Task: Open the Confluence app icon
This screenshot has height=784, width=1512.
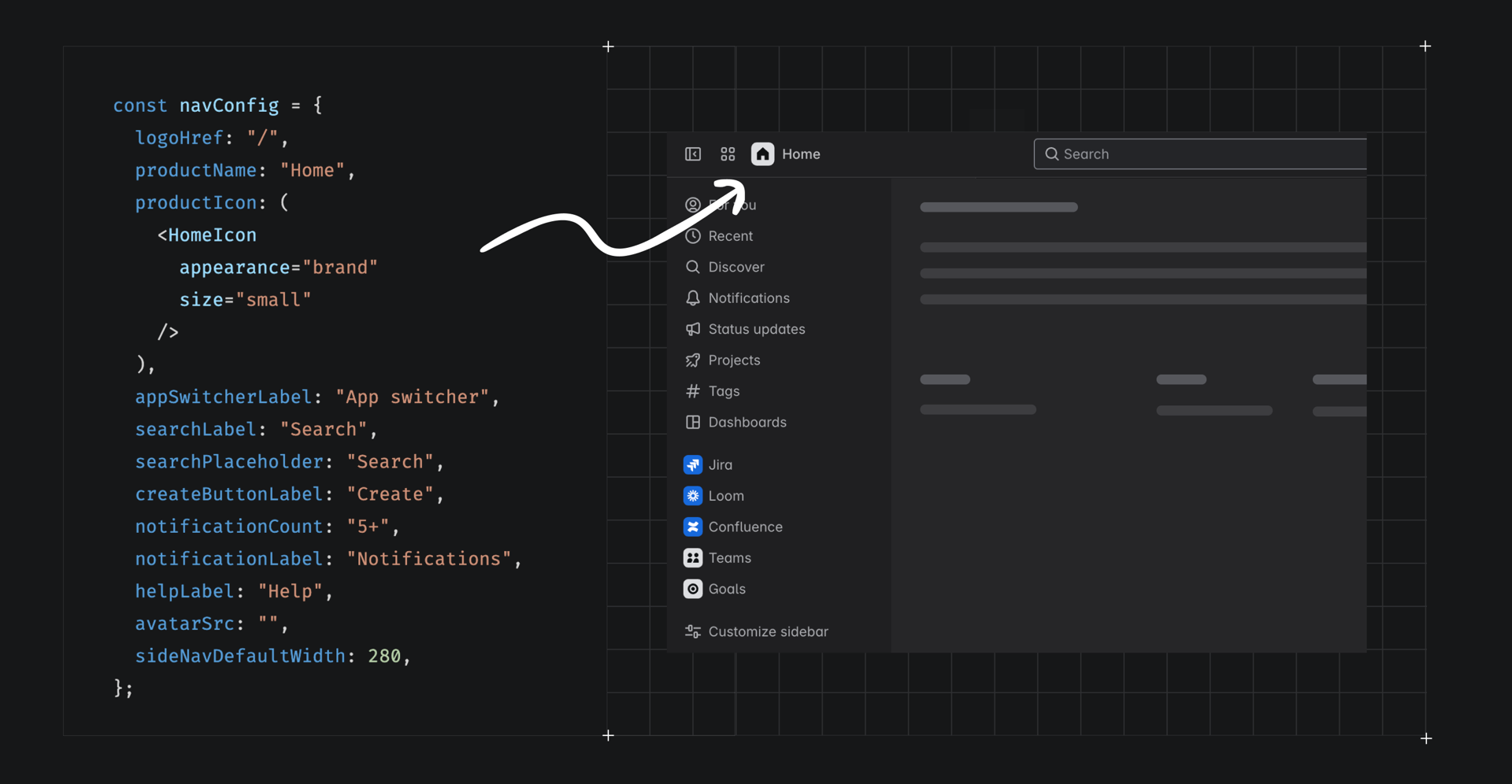Action: (693, 527)
